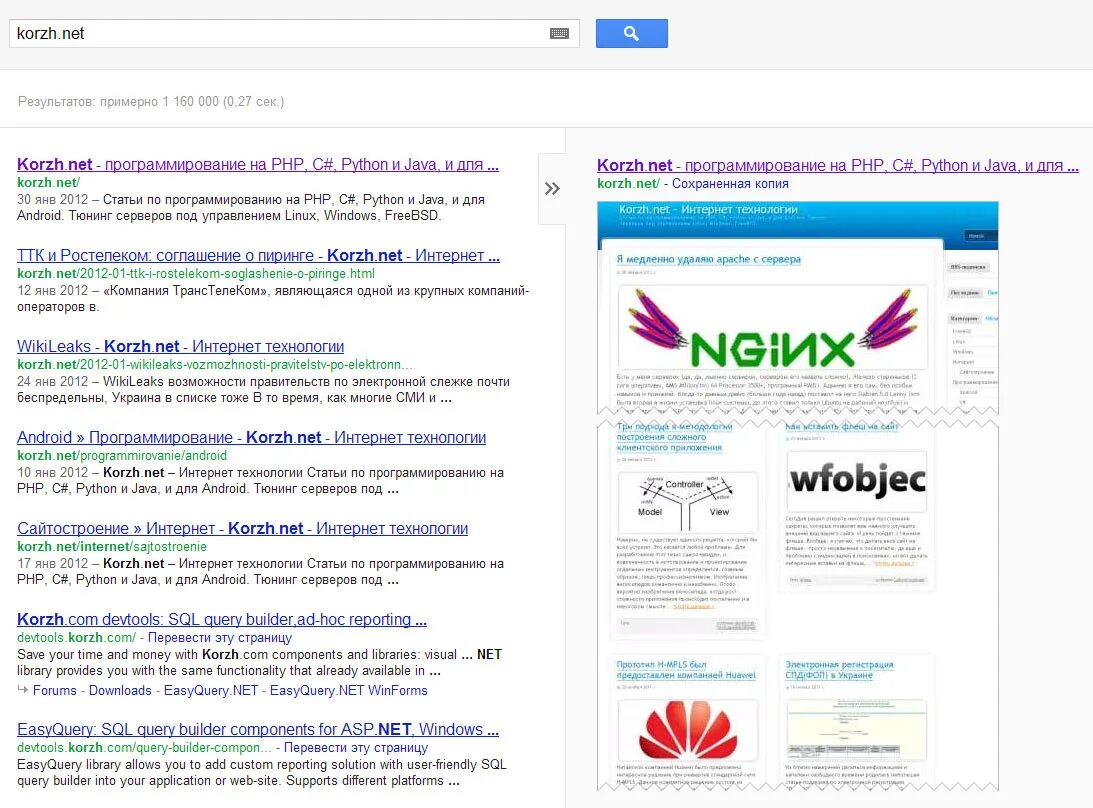This screenshot has height=808, width=1093.
Task: Click 'Перевести эту страницу' beside devtools.korzh.com/
Action: point(220,638)
